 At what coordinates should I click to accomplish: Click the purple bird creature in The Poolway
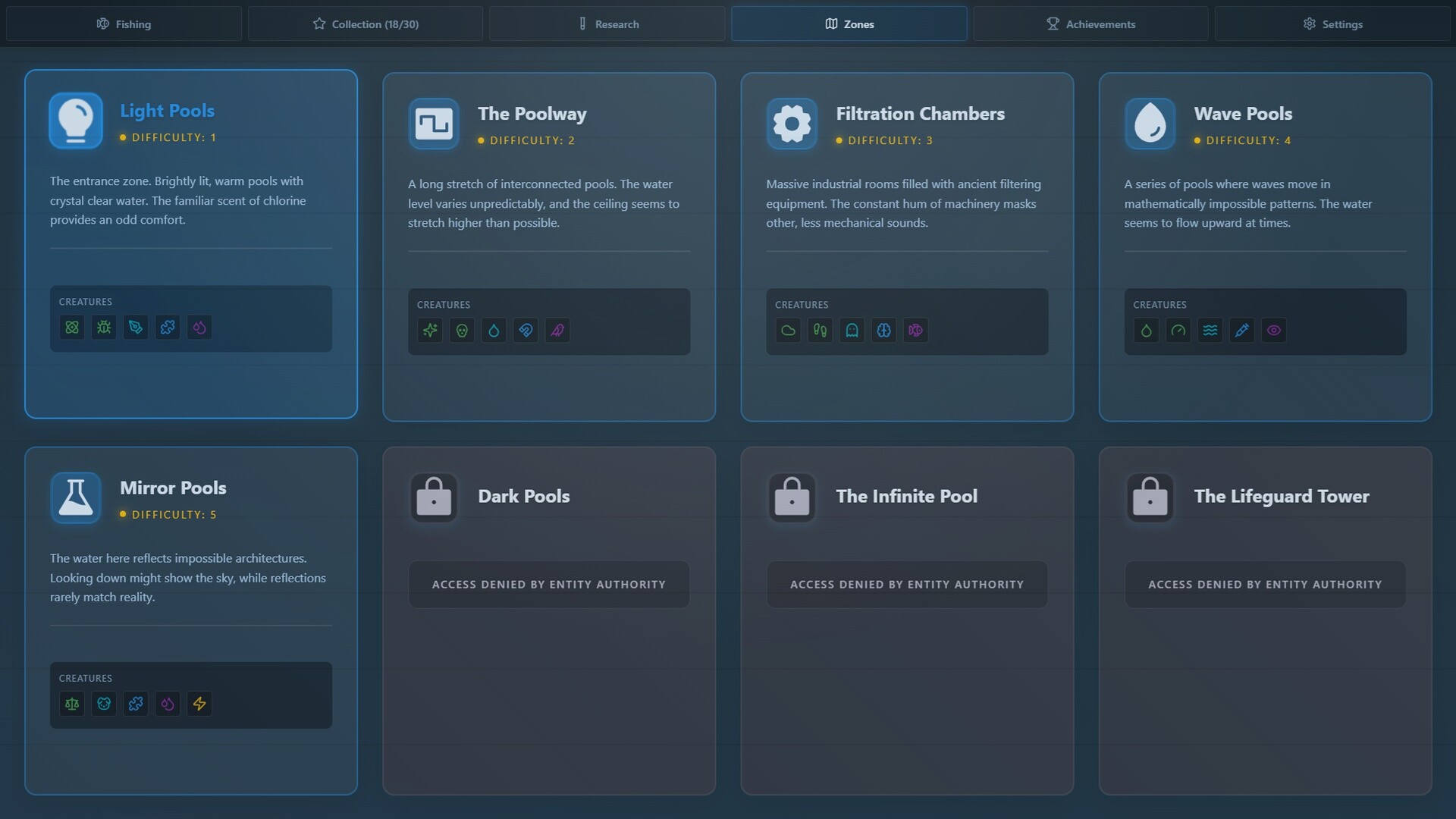(557, 331)
